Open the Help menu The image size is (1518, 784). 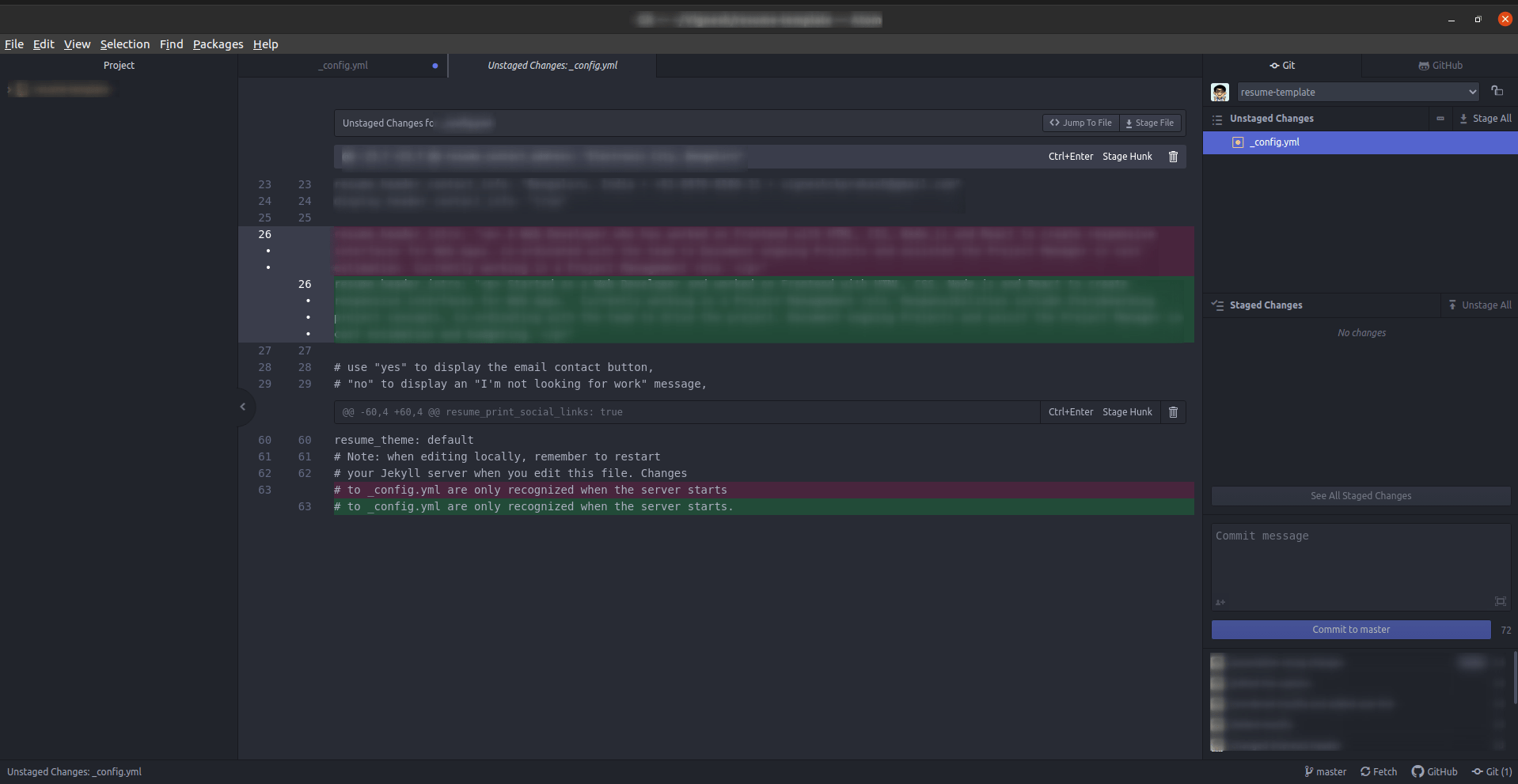265,44
